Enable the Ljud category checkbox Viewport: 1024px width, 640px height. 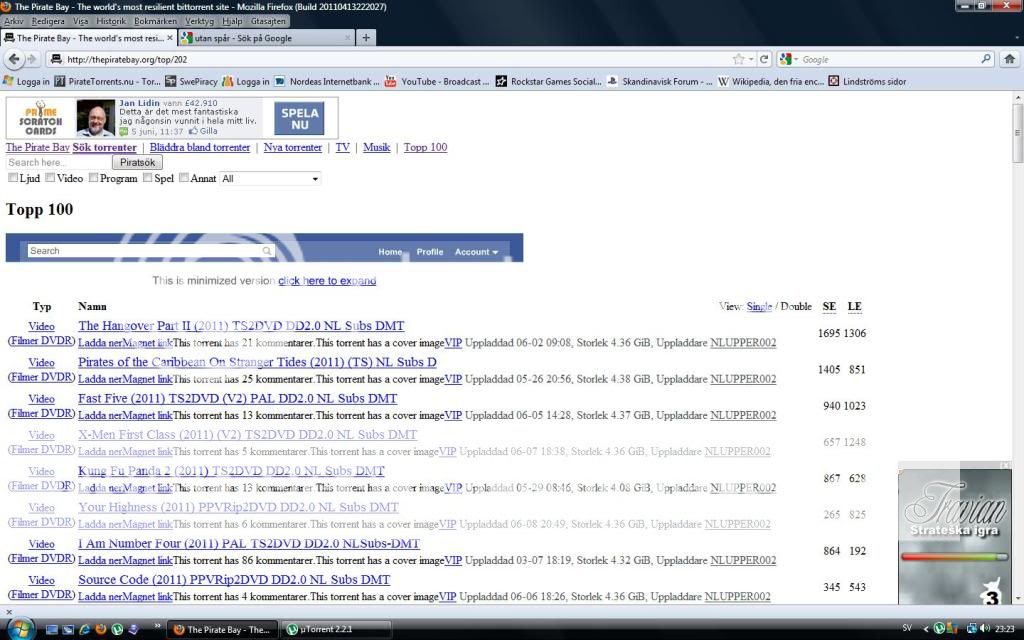point(13,178)
